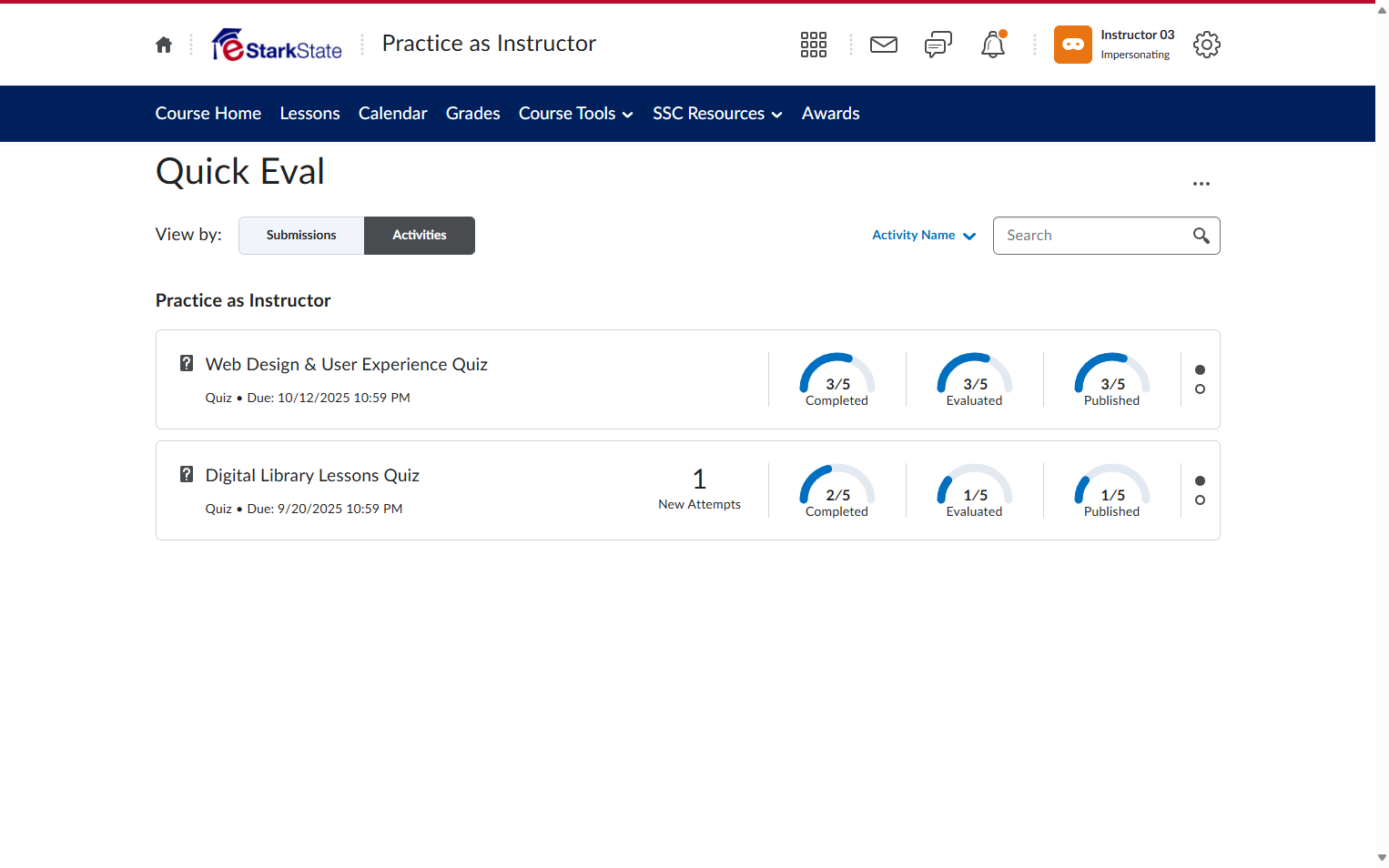
Task: Open Lessons in the navbar
Action: coord(310,114)
